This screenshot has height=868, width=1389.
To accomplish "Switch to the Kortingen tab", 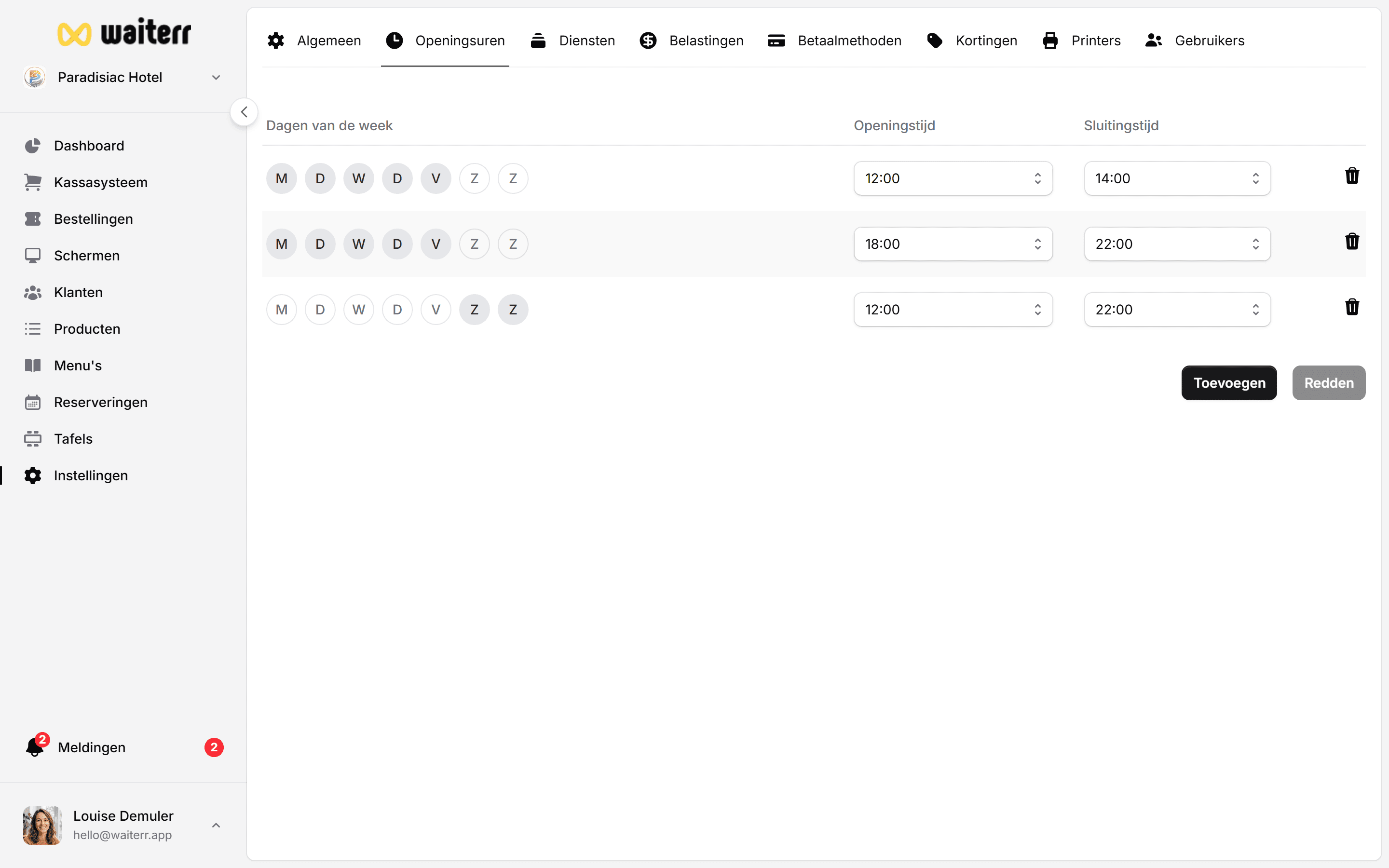I will (972, 41).
